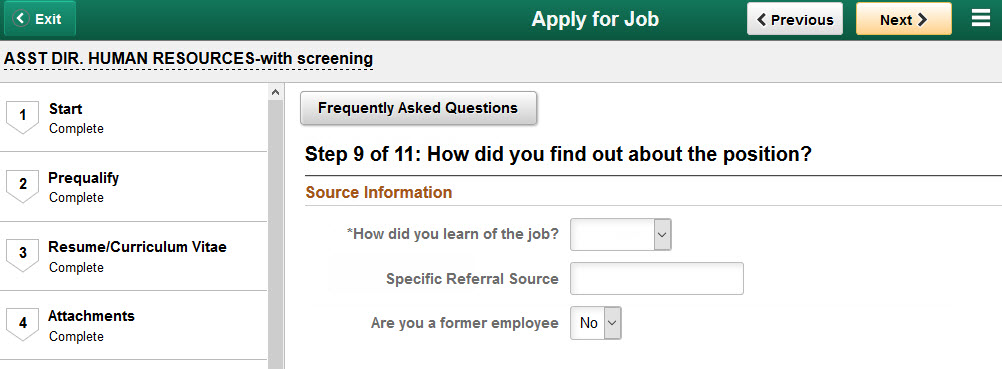Open Frequently Asked Questions
The height and width of the screenshot is (369, 1002).
click(419, 108)
